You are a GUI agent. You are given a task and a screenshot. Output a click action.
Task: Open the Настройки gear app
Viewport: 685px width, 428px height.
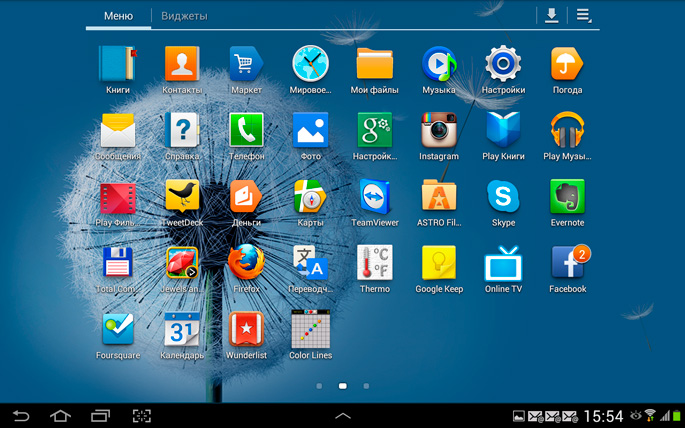[503, 64]
